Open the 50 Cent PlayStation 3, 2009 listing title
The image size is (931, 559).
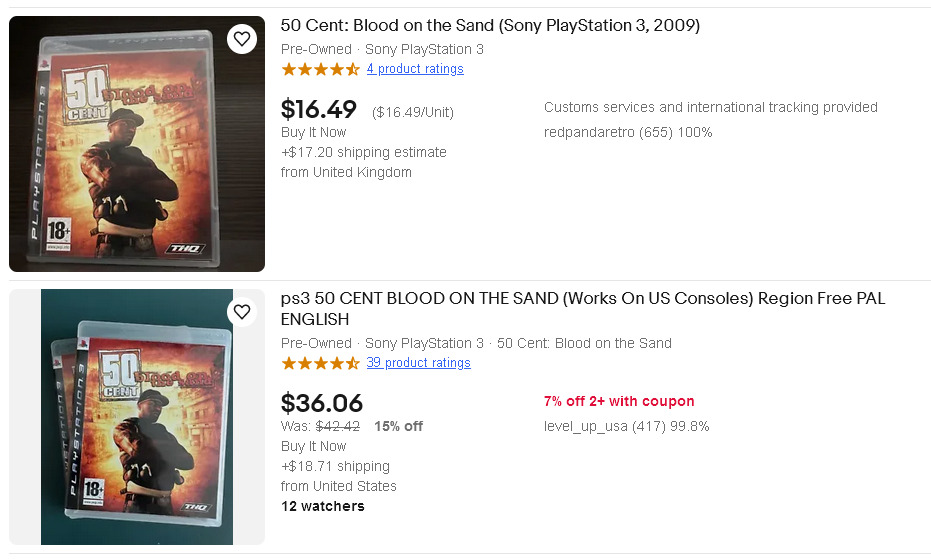(x=490, y=26)
